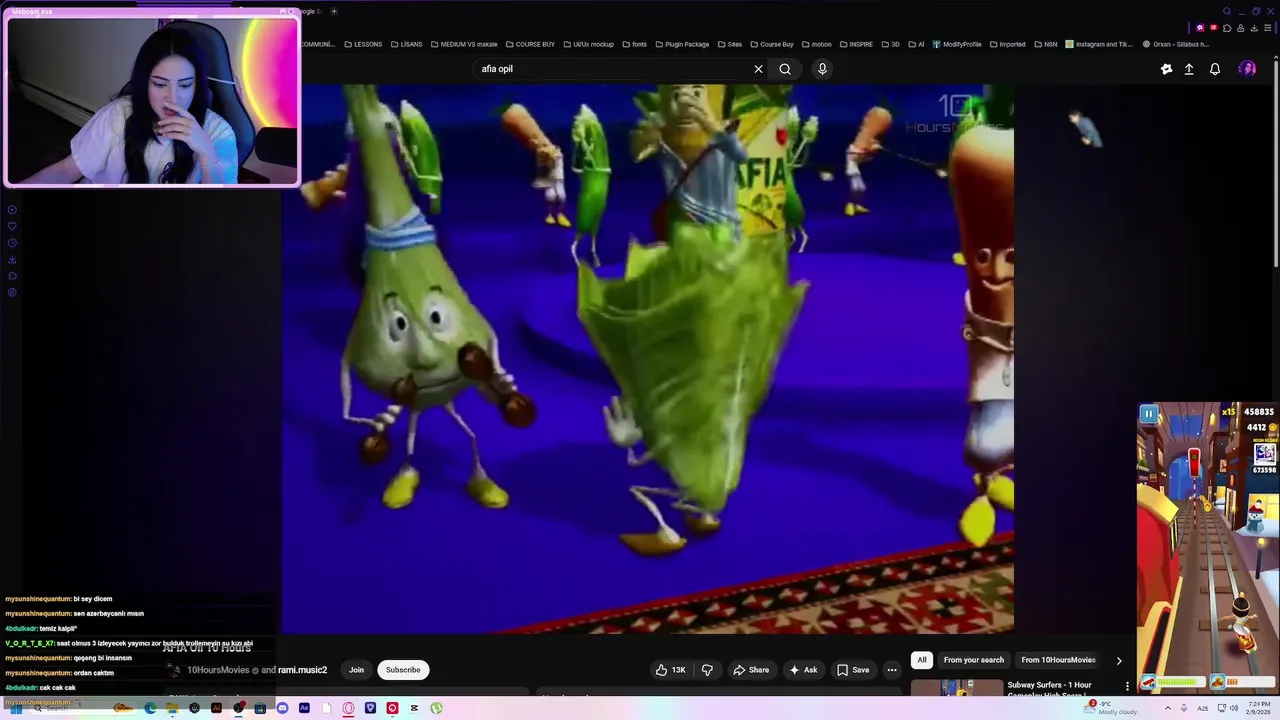The width and height of the screenshot is (1280, 720).
Task: Open the browser main menu icon
Action: click(x=1268, y=28)
